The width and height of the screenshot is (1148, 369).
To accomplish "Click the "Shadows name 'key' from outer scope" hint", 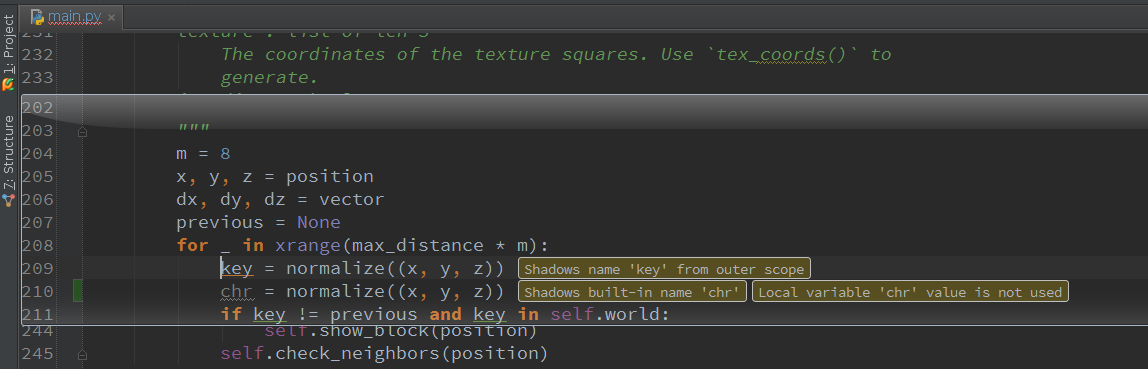I will 664,269.
